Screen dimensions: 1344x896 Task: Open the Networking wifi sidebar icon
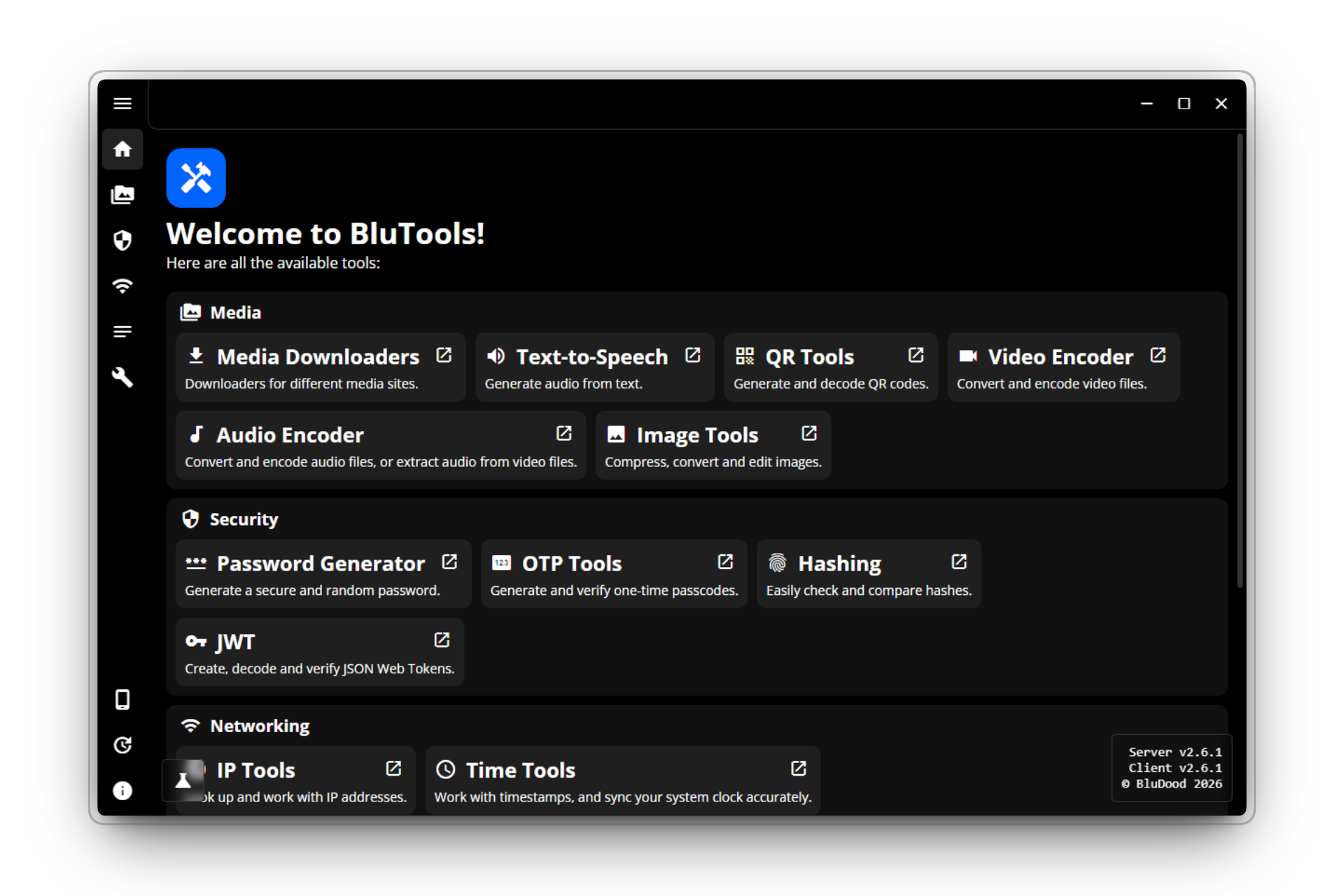[122, 286]
